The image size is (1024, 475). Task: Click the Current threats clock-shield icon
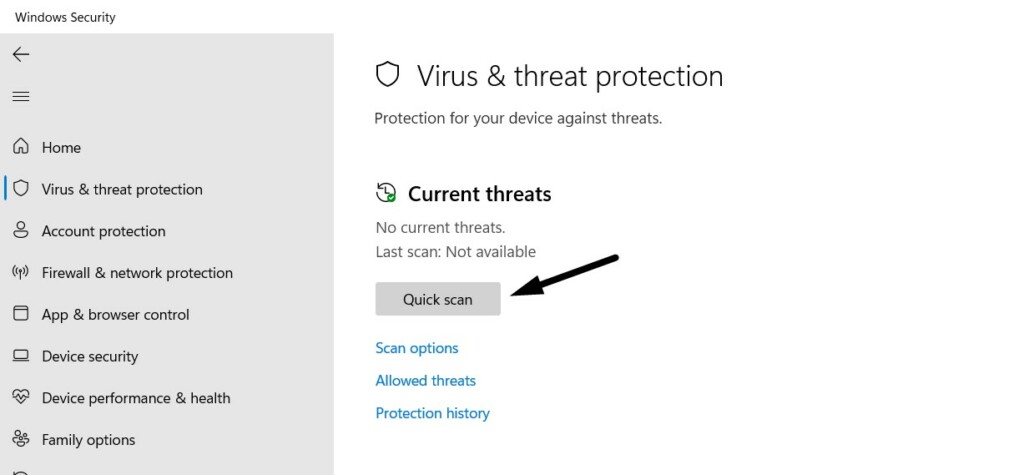coord(386,193)
